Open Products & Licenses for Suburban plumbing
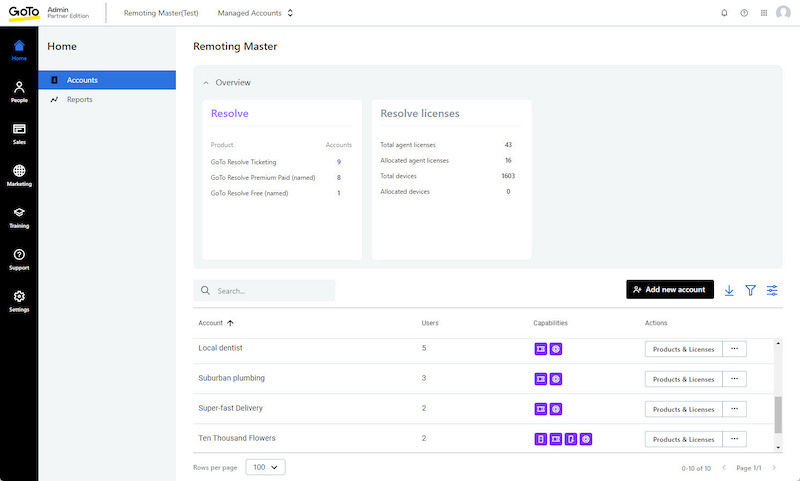 tap(683, 379)
